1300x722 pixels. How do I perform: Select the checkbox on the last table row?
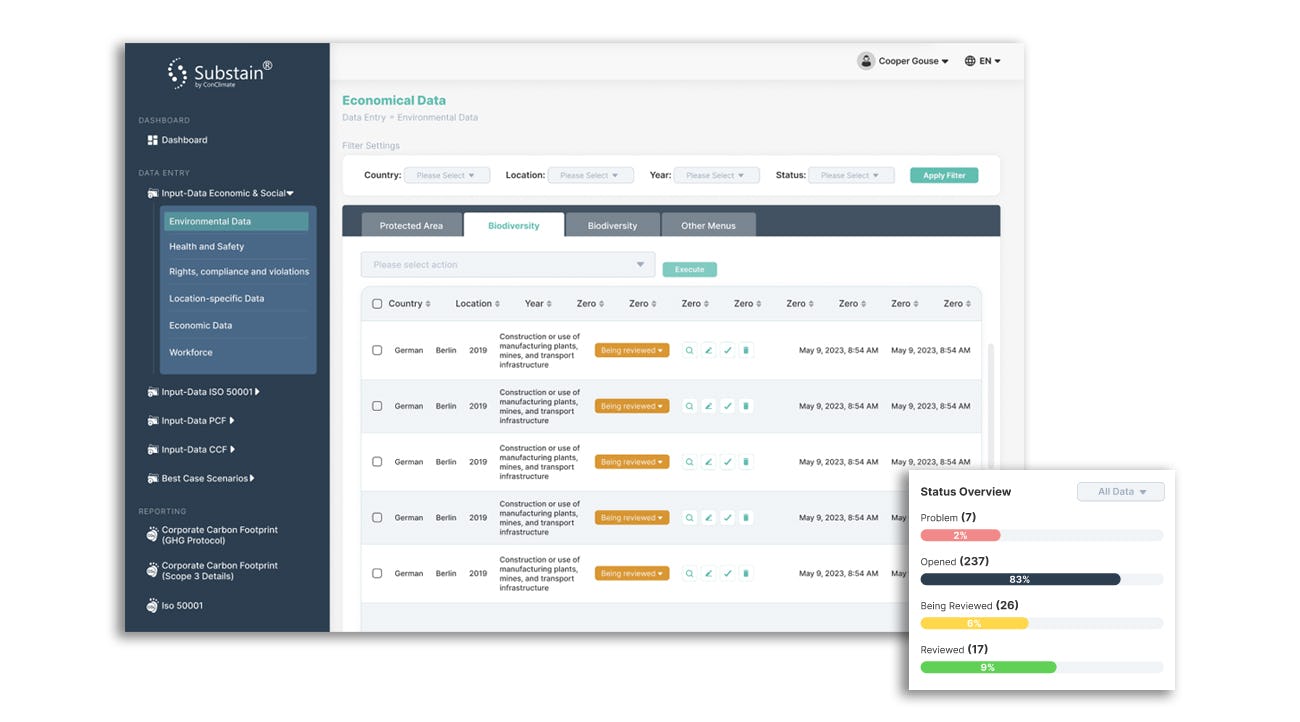click(x=377, y=572)
